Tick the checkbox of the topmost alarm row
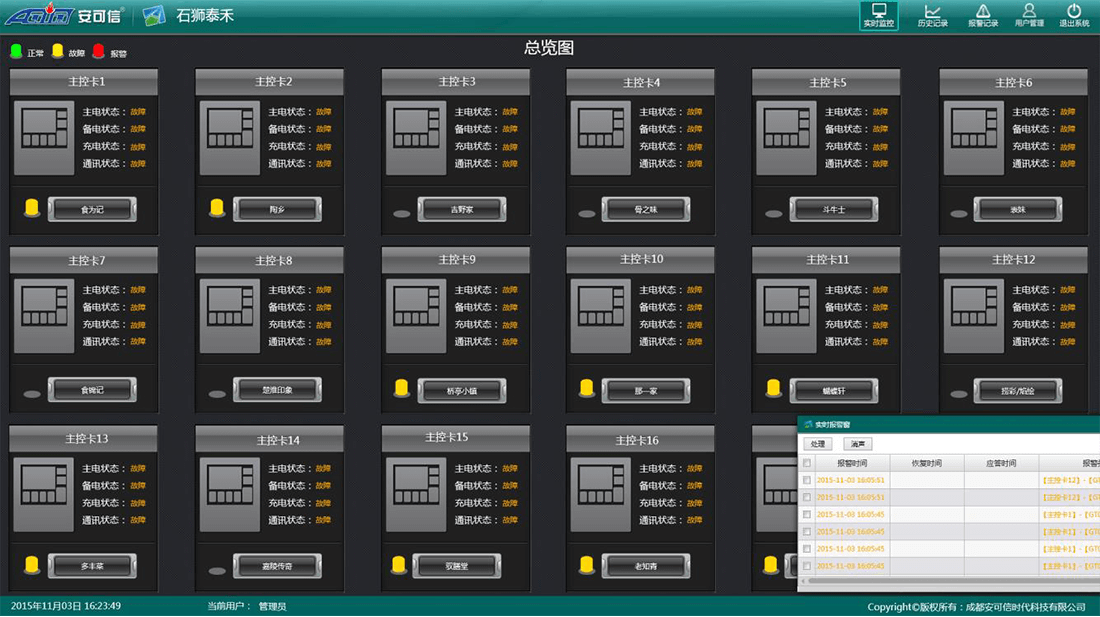 807,480
